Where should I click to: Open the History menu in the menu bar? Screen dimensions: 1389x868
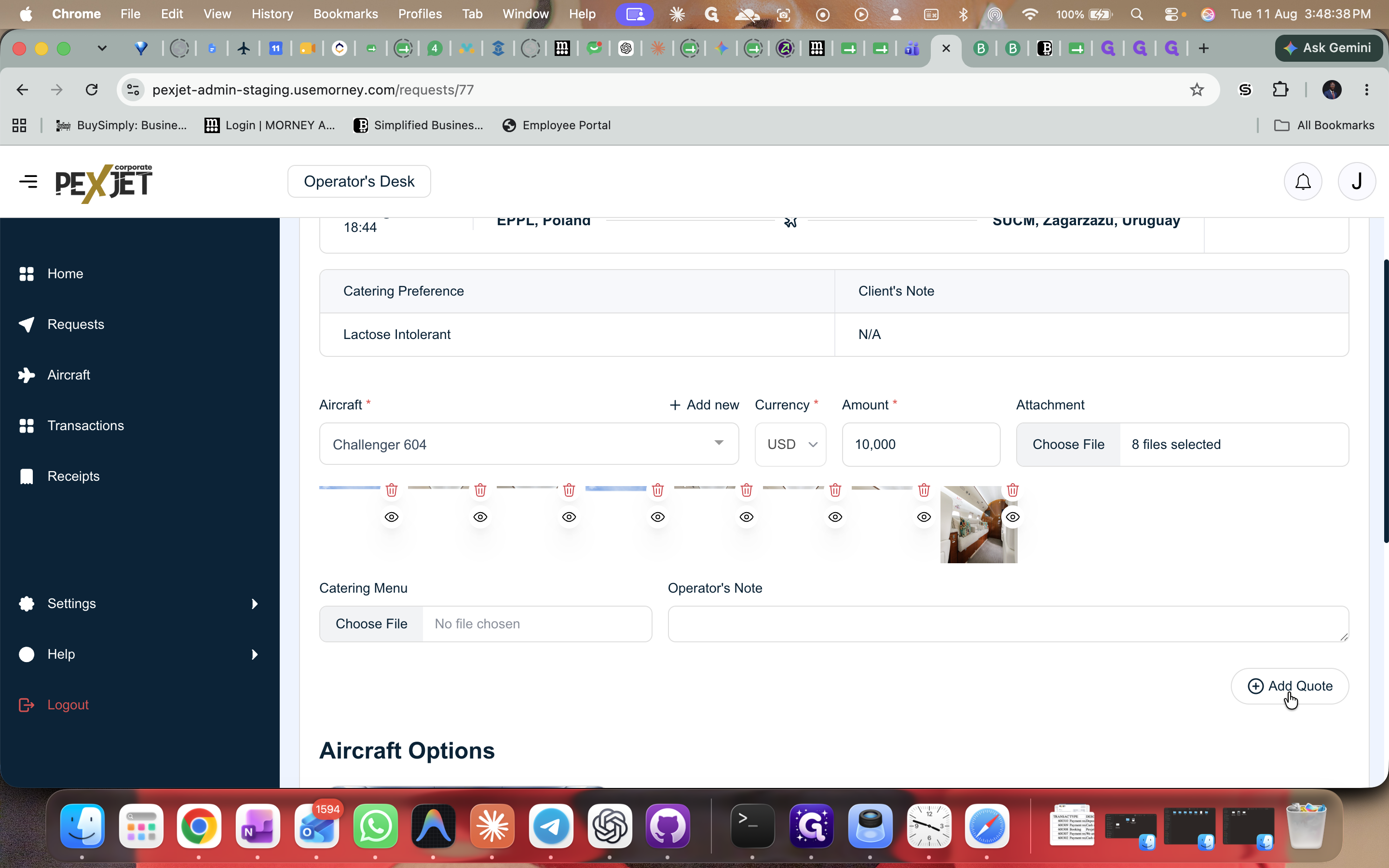click(x=272, y=14)
